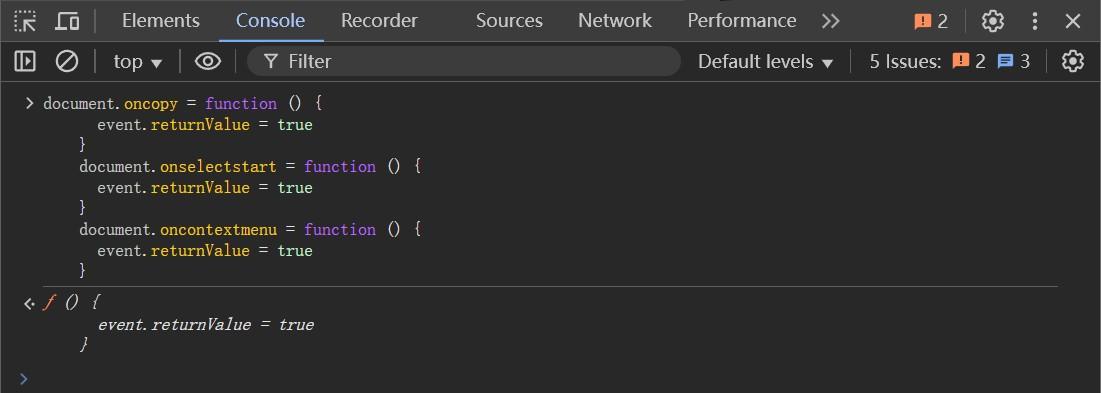Image resolution: width=1101 pixels, height=393 pixels.
Task: Focus the console Filter input field
Action: 463,62
